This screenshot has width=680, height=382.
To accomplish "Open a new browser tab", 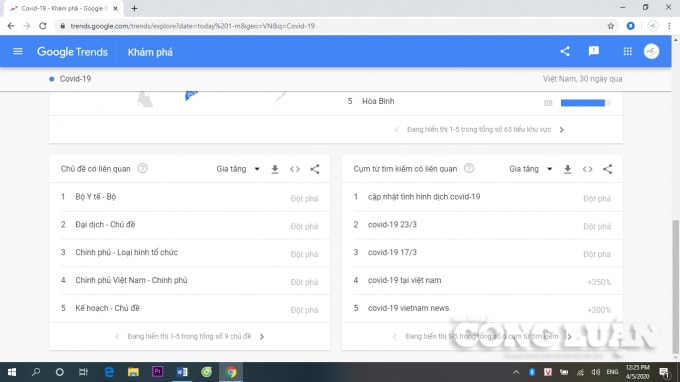I will click(x=134, y=8).
